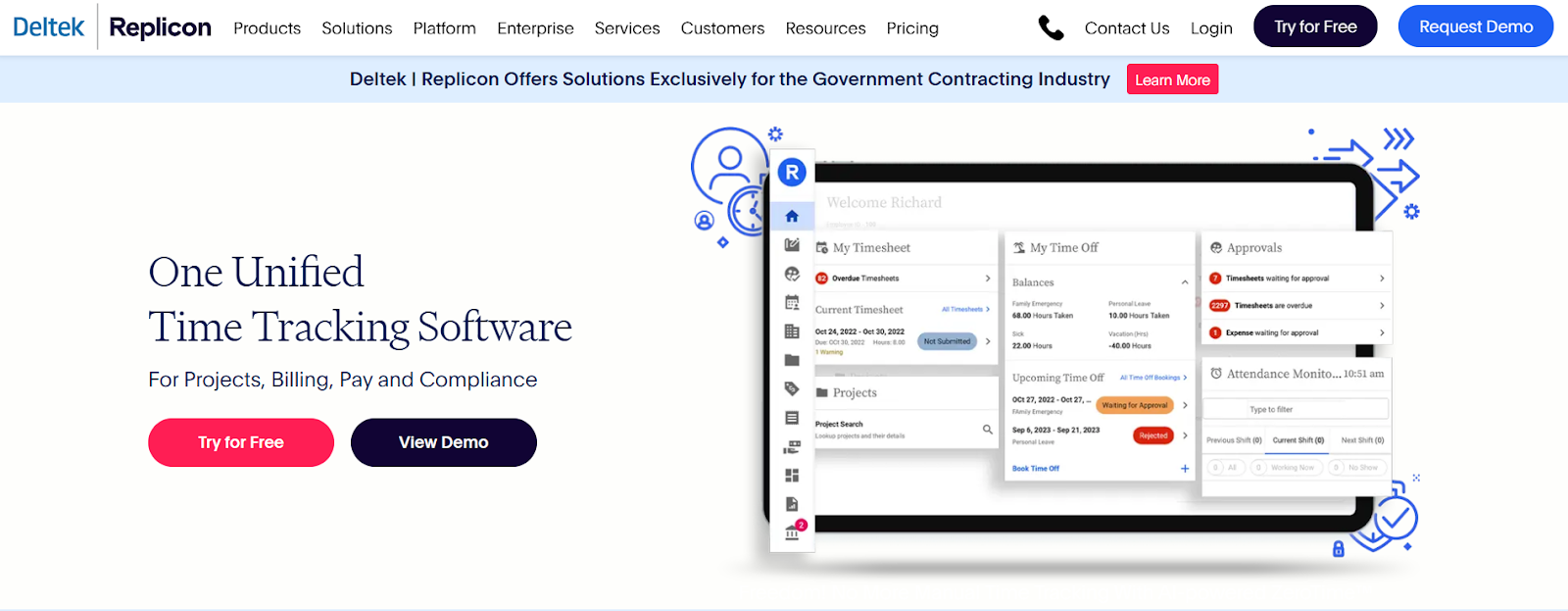The image size is (1568, 611).
Task: Go to the Pricing page
Action: point(912,28)
